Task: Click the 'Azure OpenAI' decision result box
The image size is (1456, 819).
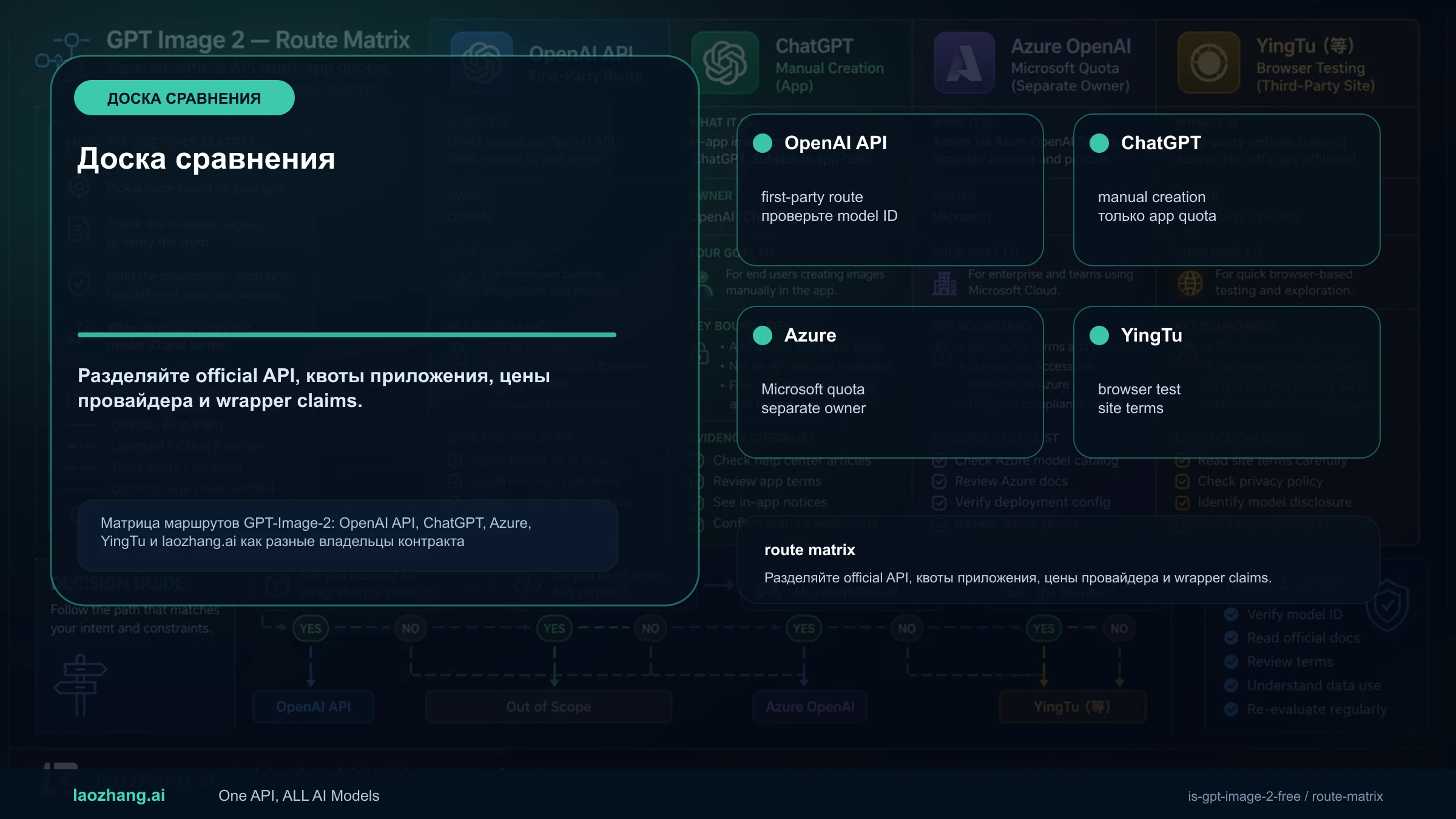Action: coord(810,707)
